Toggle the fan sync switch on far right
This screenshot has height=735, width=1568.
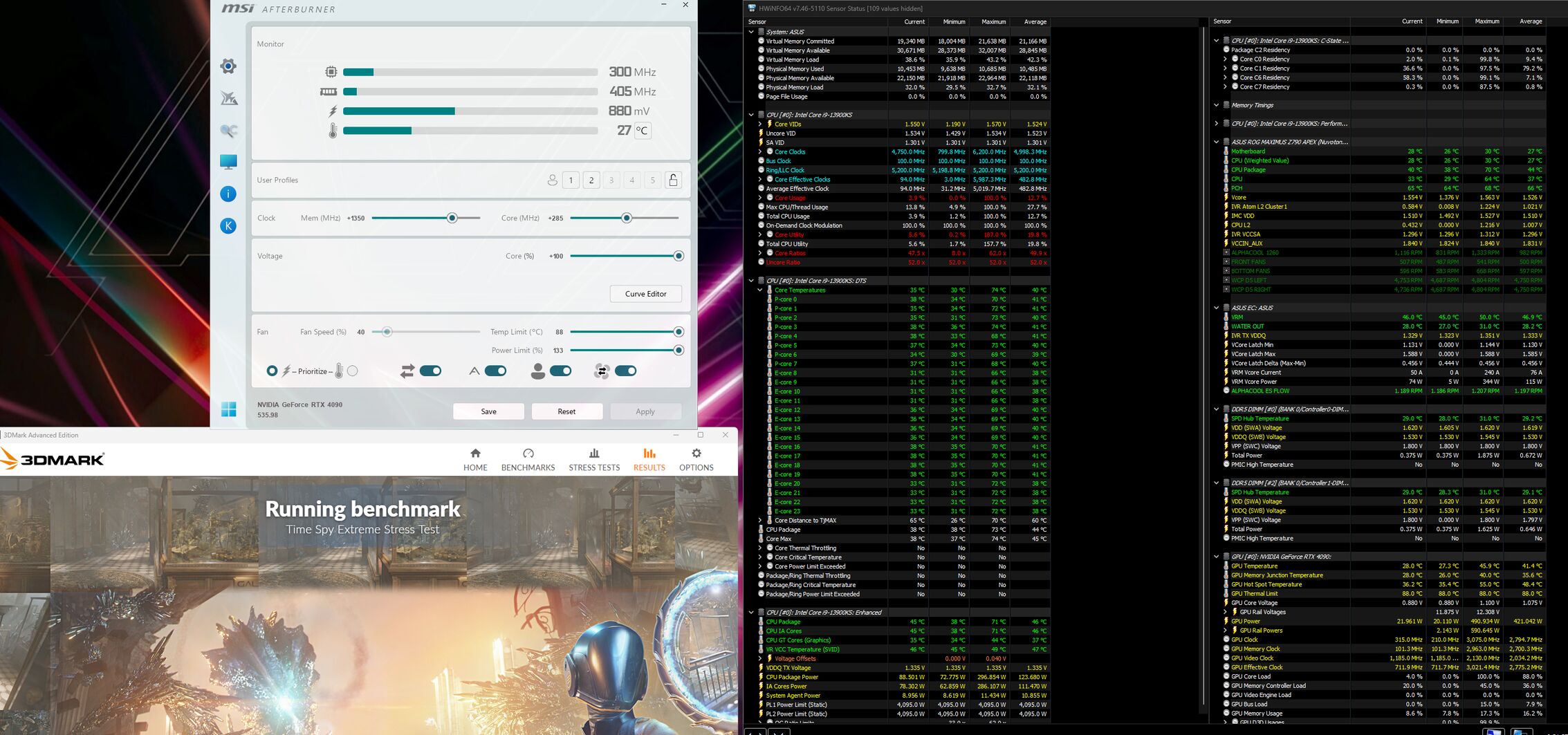click(x=625, y=371)
